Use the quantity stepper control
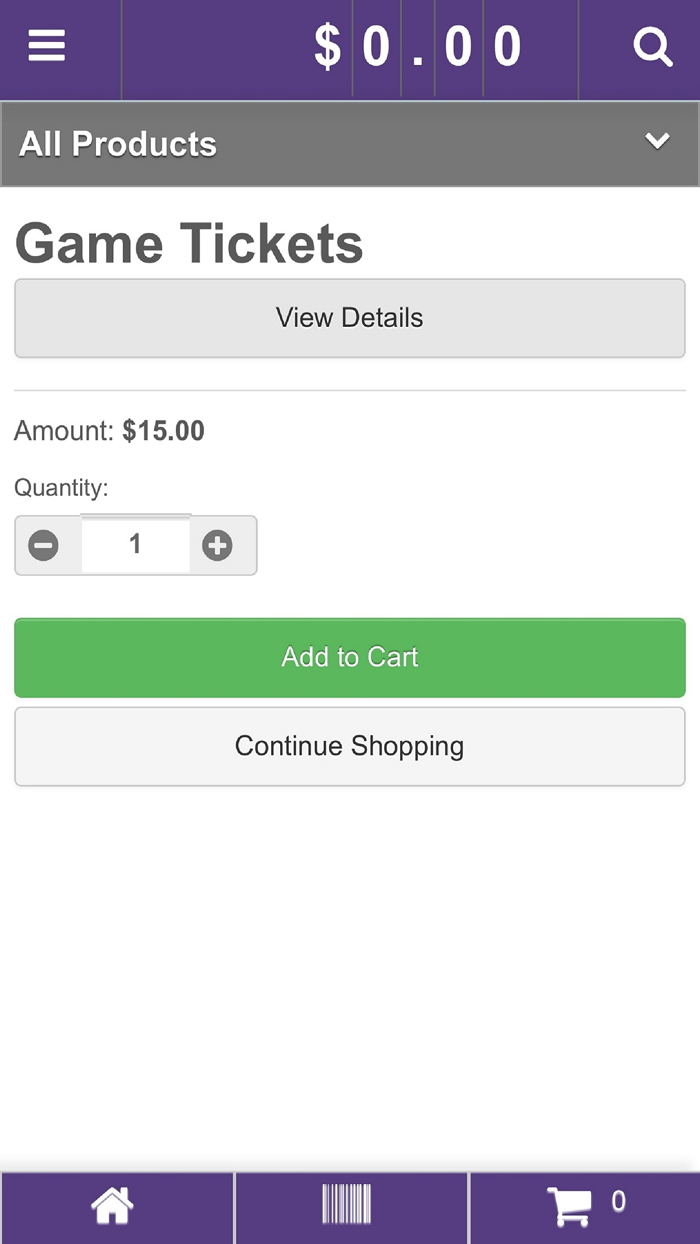Image resolution: width=700 pixels, height=1244 pixels. [136, 546]
